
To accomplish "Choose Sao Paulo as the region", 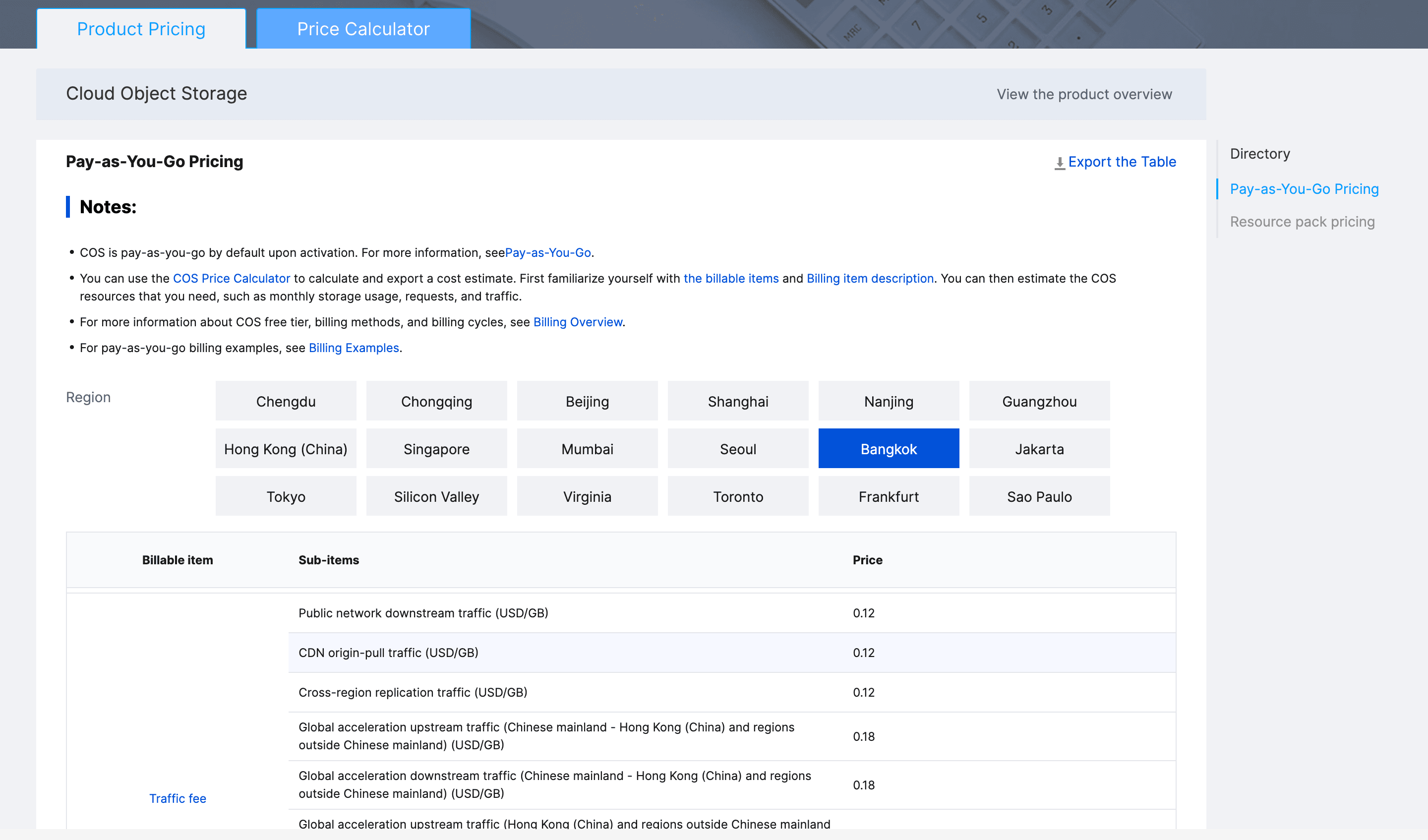I will 1039,496.
